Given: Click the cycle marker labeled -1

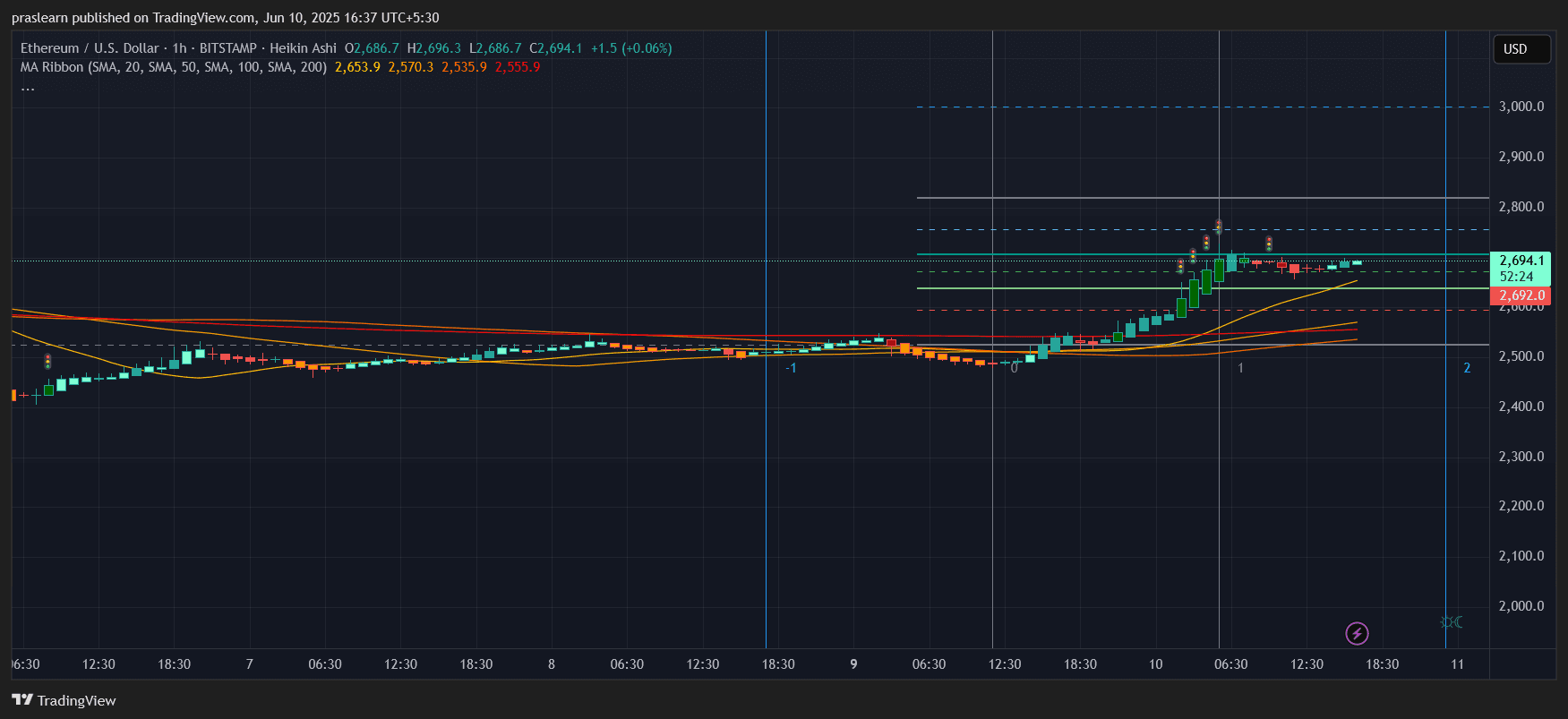Looking at the screenshot, I should point(791,368).
